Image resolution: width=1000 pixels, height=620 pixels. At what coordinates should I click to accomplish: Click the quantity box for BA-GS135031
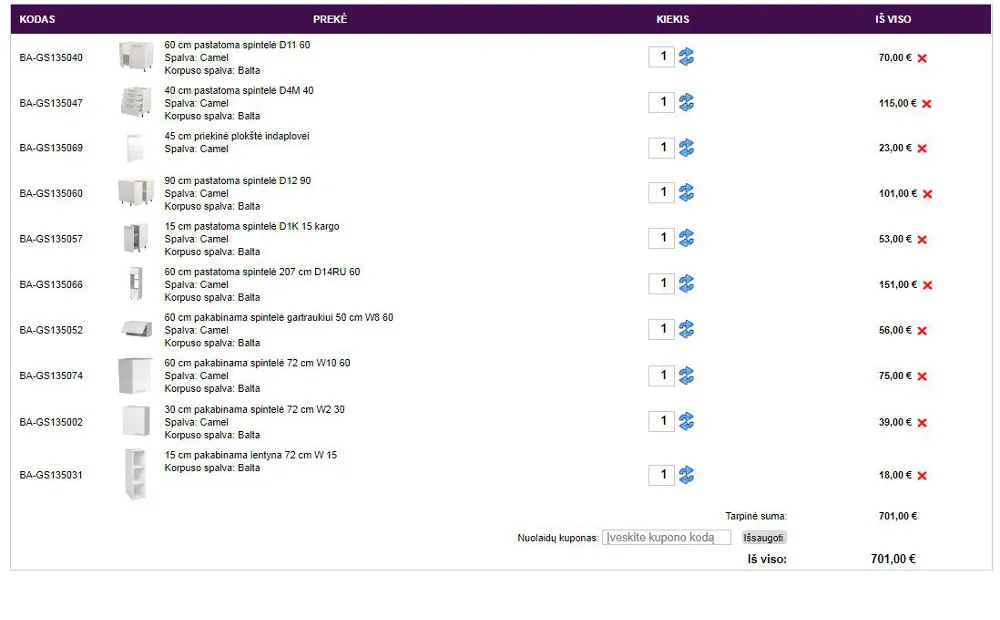[x=661, y=475]
